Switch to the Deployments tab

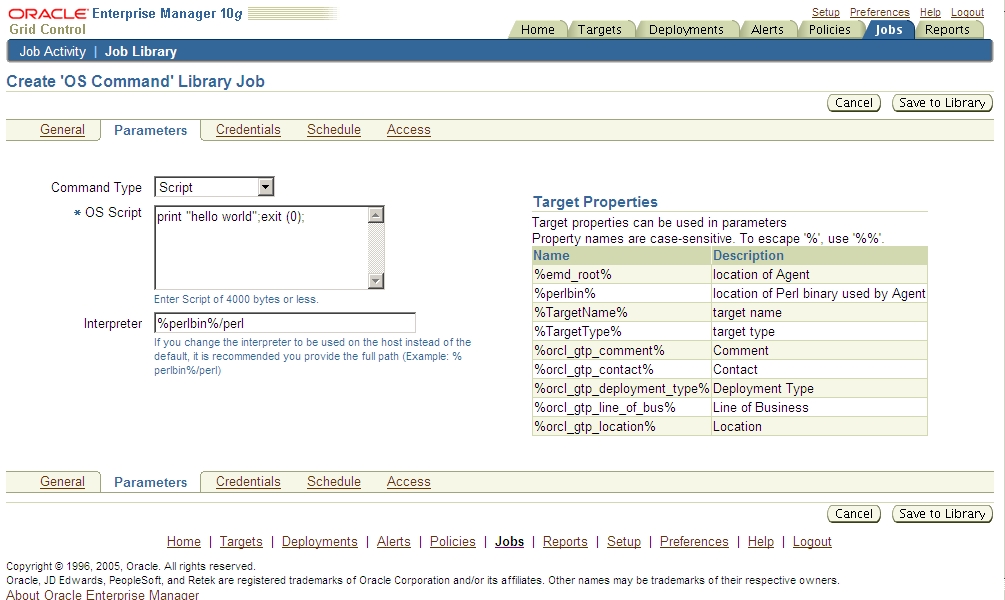(686, 29)
